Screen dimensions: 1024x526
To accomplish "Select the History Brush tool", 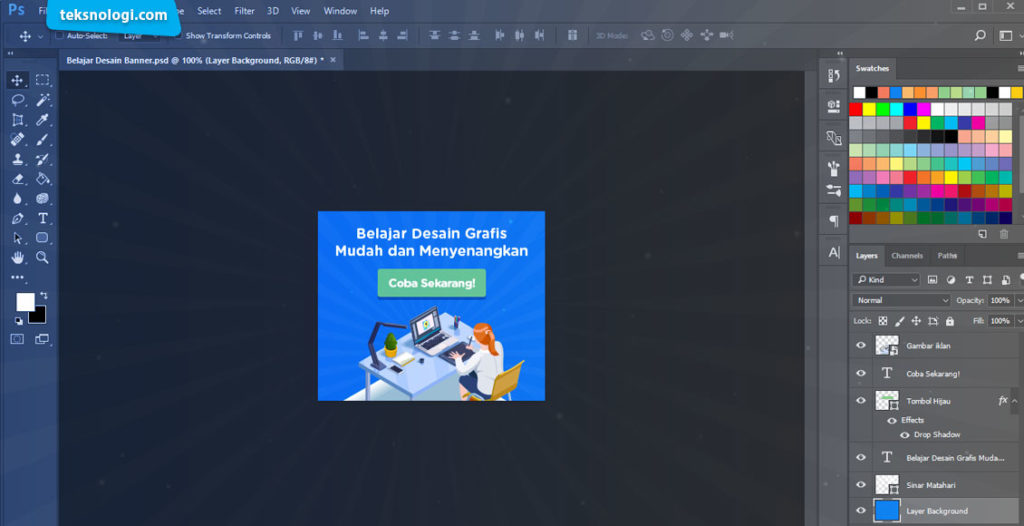I will tap(42, 159).
